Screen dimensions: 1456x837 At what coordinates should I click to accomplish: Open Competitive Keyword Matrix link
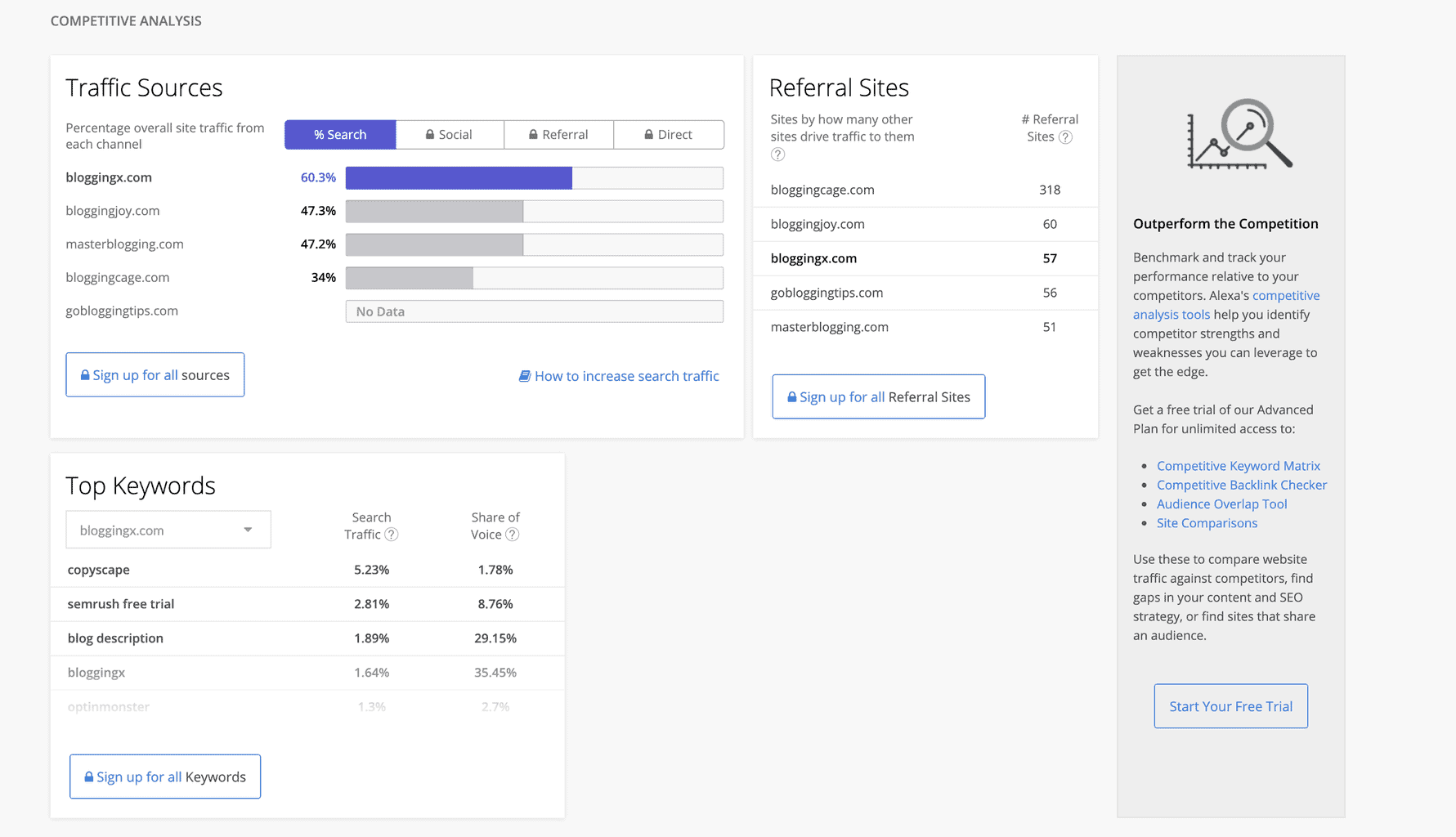1239,466
